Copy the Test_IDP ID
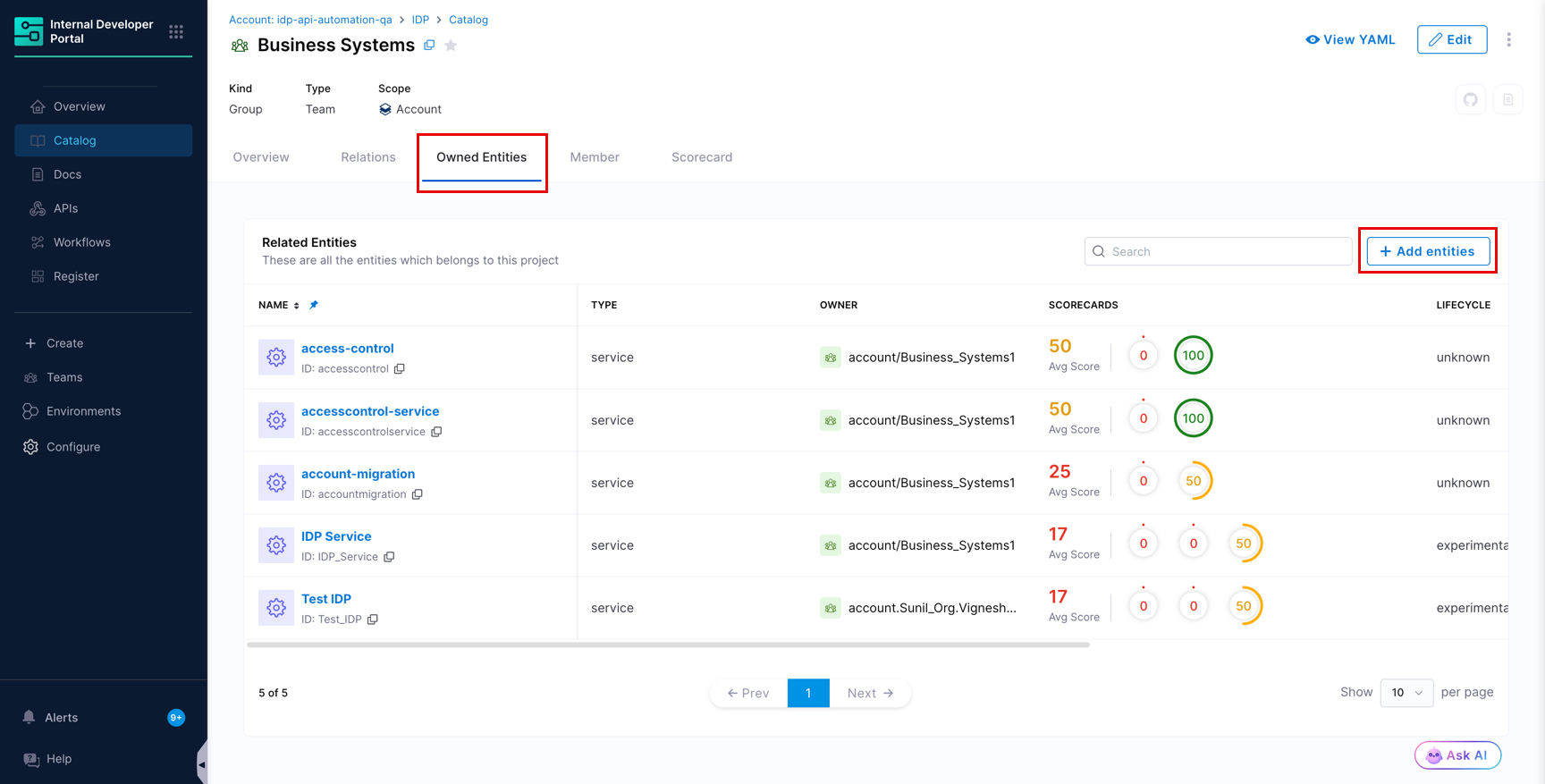Screen dimensions: 1545x784 pos(373,620)
